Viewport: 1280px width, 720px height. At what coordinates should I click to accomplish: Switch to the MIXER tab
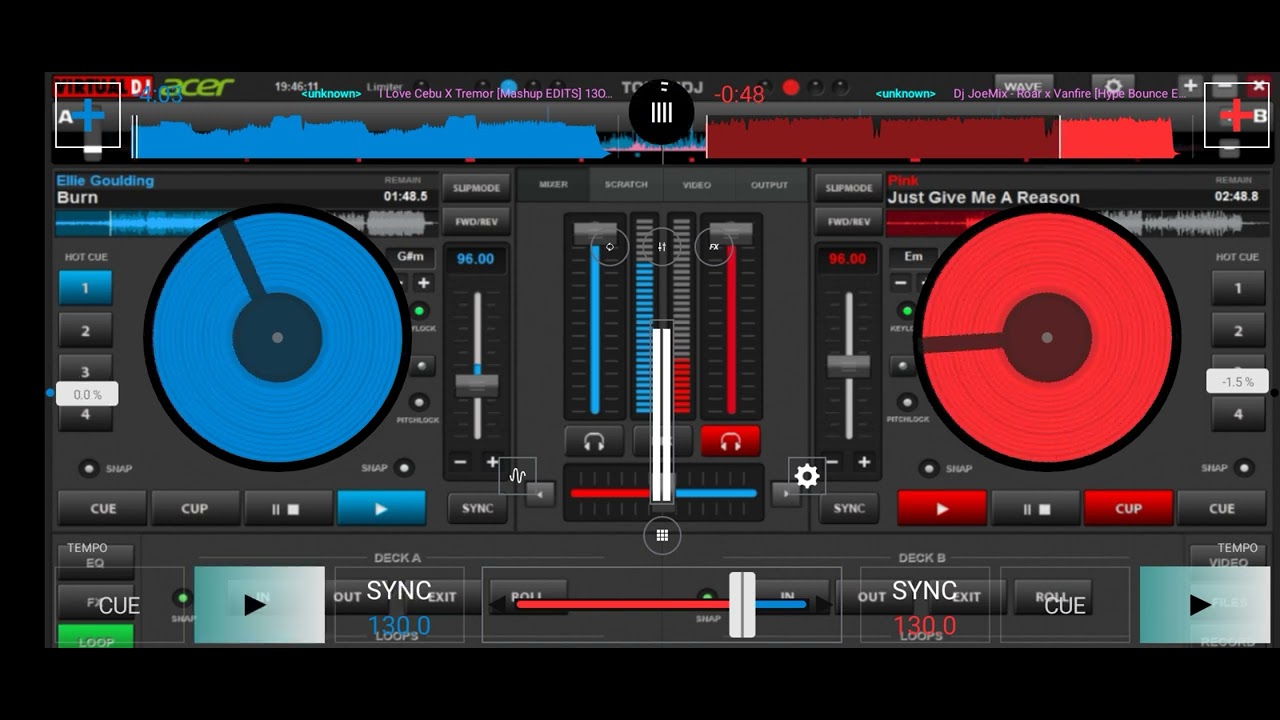click(x=553, y=185)
